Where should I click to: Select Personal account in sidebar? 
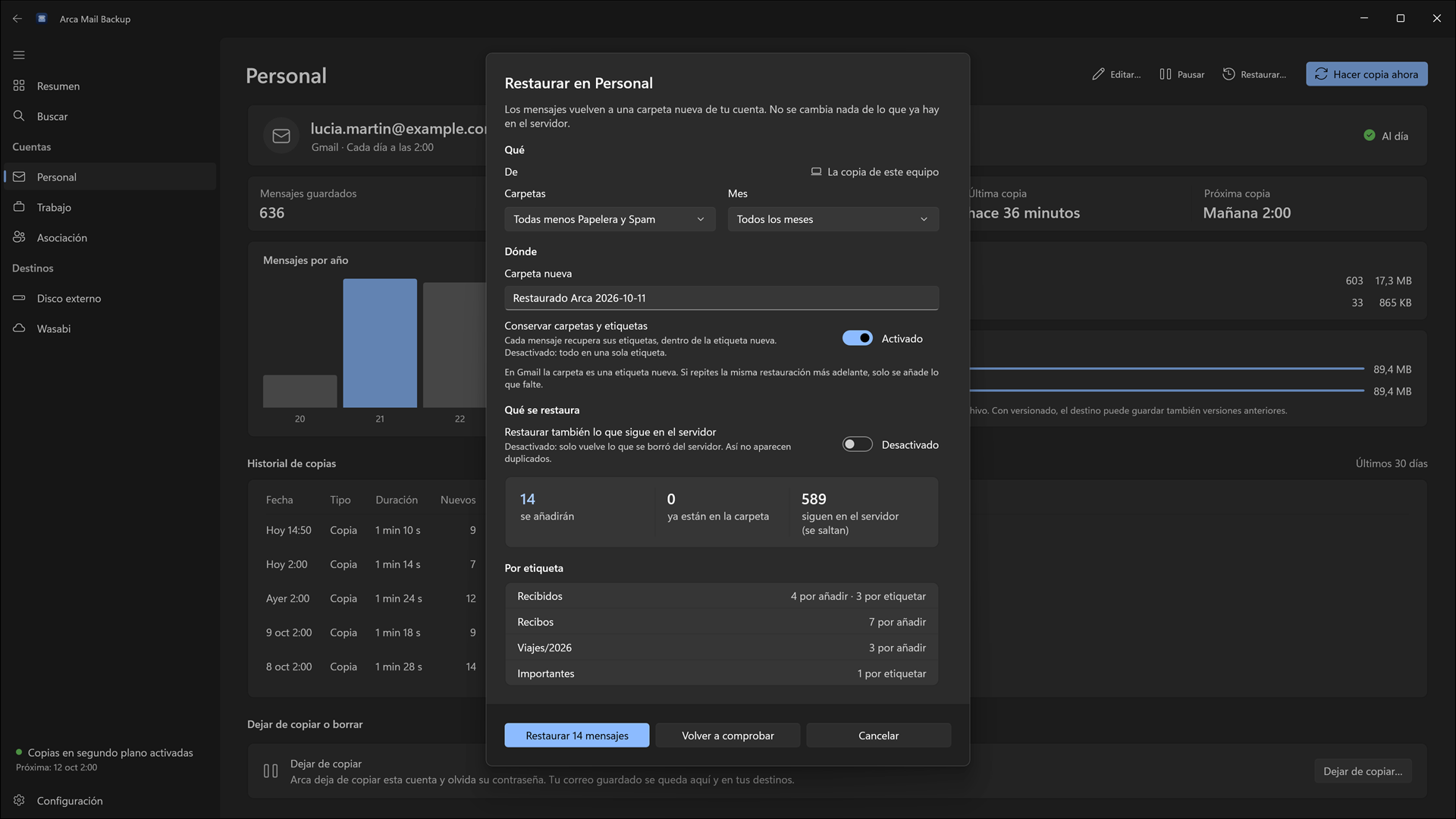point(110,177)
